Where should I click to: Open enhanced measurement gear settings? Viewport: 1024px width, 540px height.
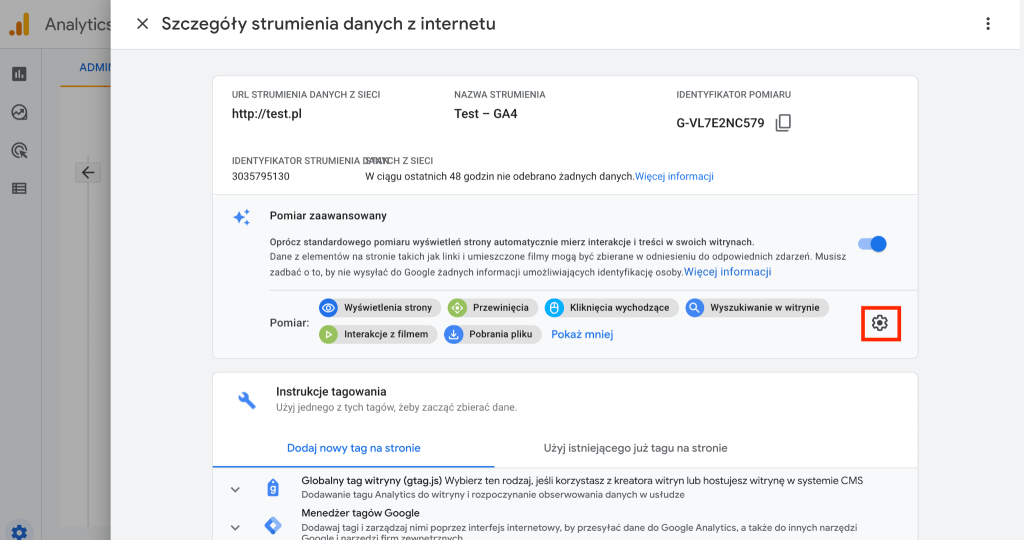(880, 323)
